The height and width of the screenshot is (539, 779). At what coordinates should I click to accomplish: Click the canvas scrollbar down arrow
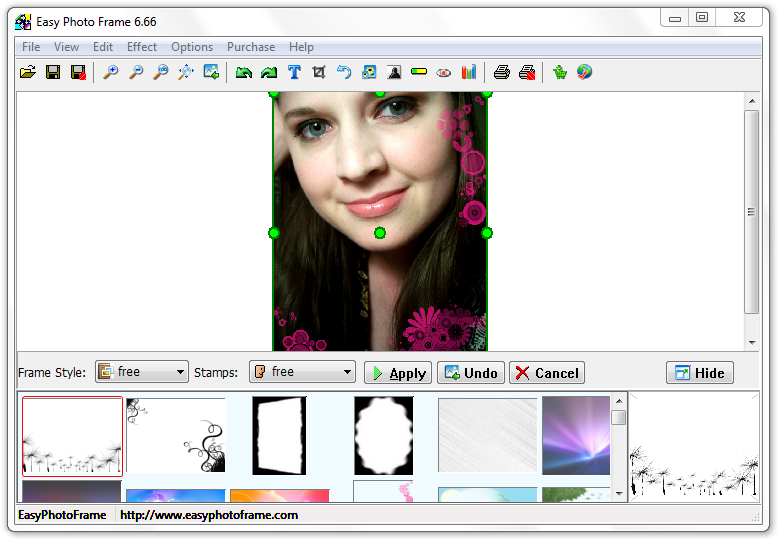point(752,342)
